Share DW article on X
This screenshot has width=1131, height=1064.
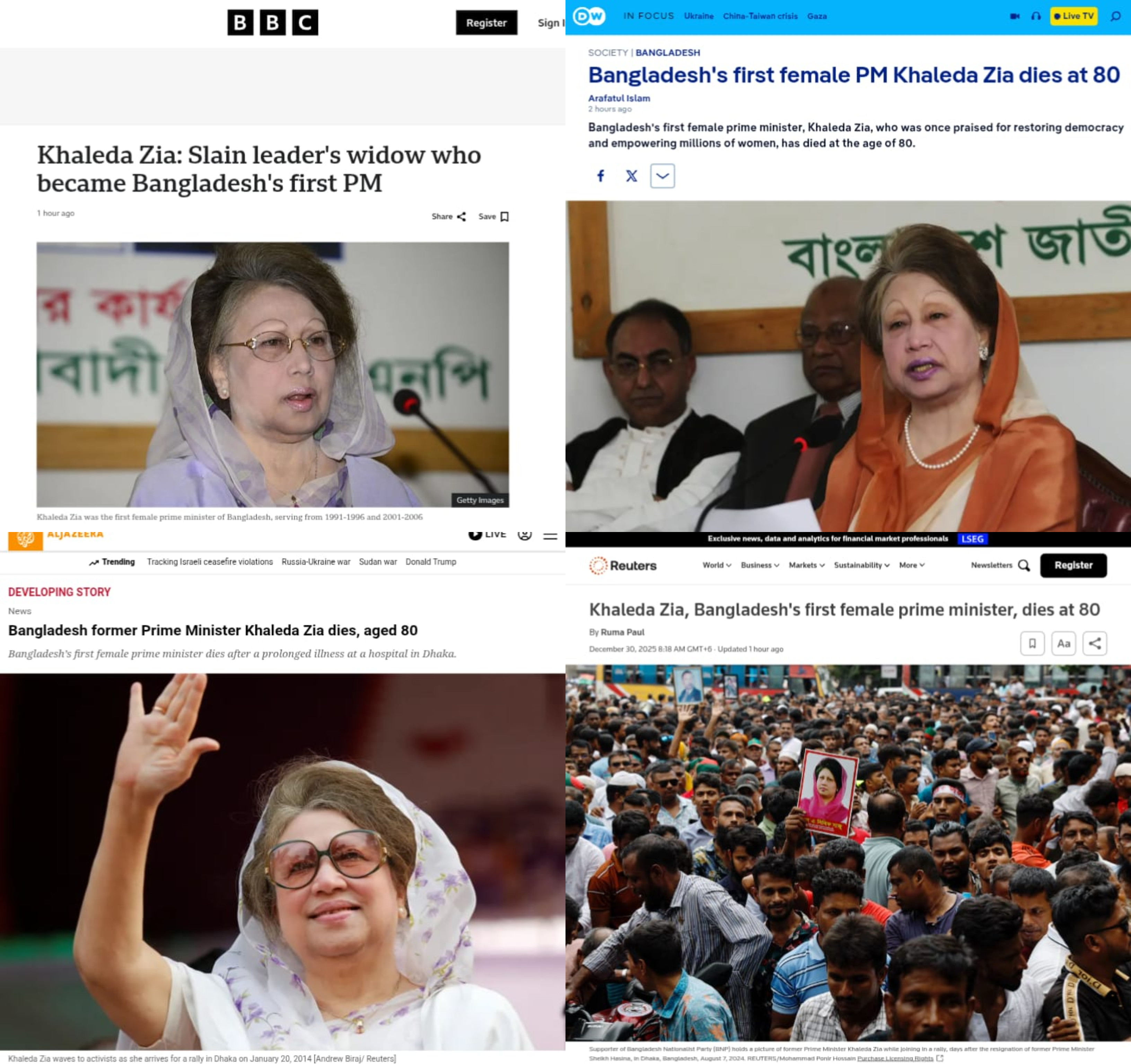(631, 176)
